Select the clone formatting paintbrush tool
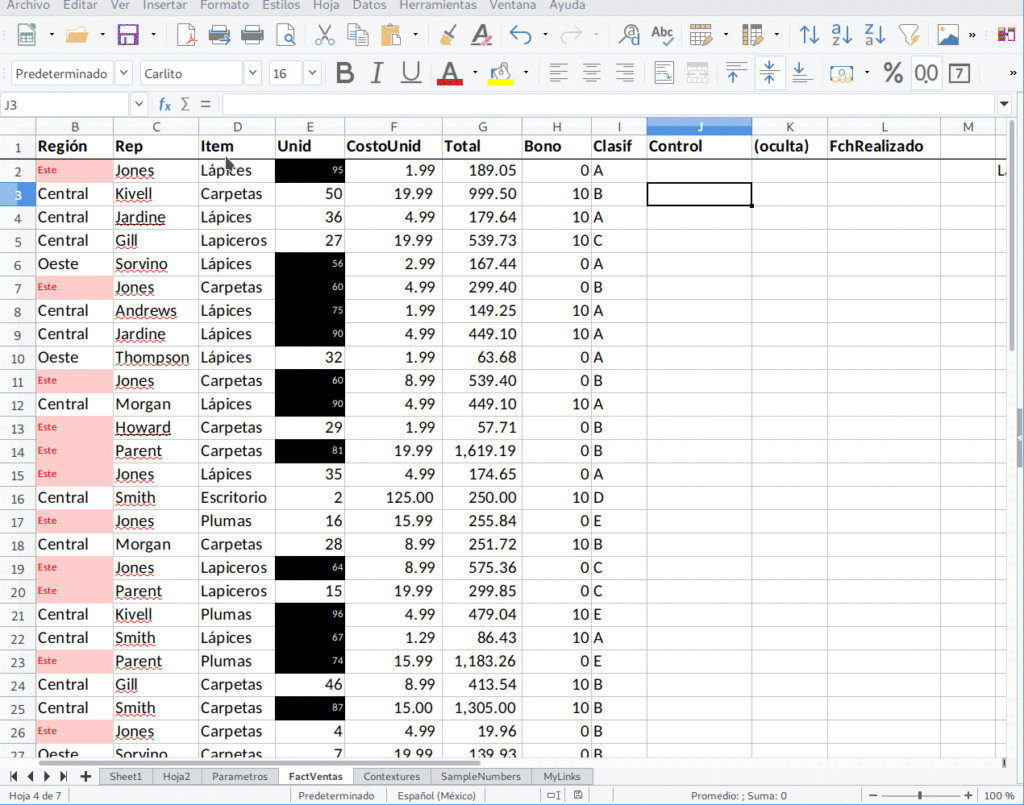 pos(449,33)
